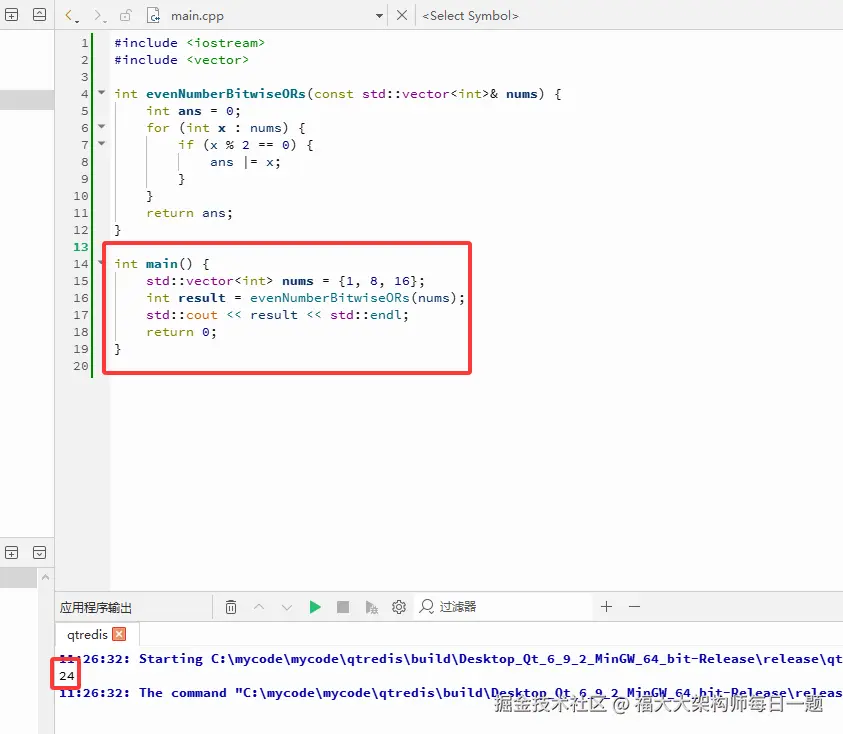Click the 'return ans;' line
The image size is (843, 734).
[x=189, y=213]
